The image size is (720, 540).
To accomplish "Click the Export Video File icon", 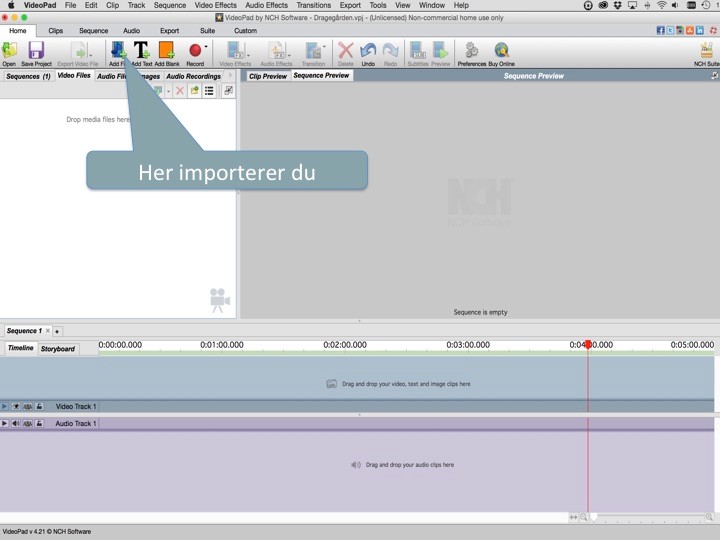I will tap(79, 51).
